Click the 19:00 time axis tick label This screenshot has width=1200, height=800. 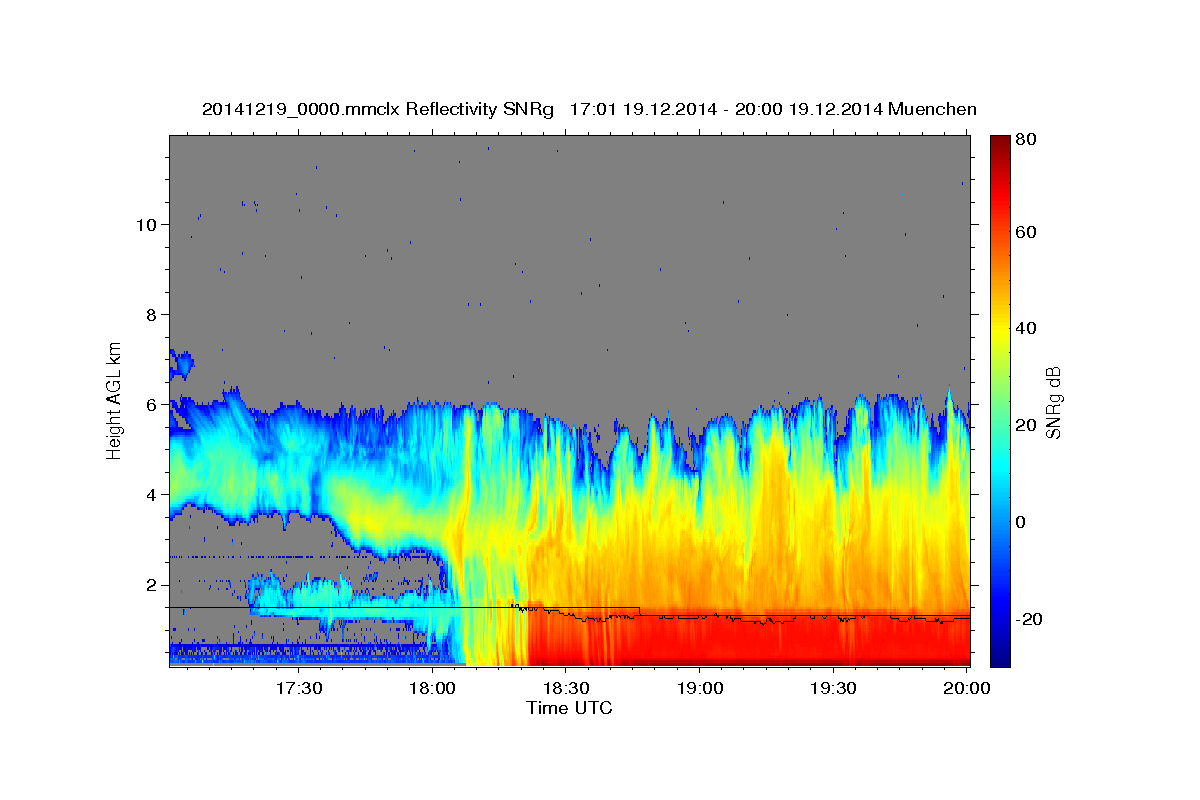[700, 688]
